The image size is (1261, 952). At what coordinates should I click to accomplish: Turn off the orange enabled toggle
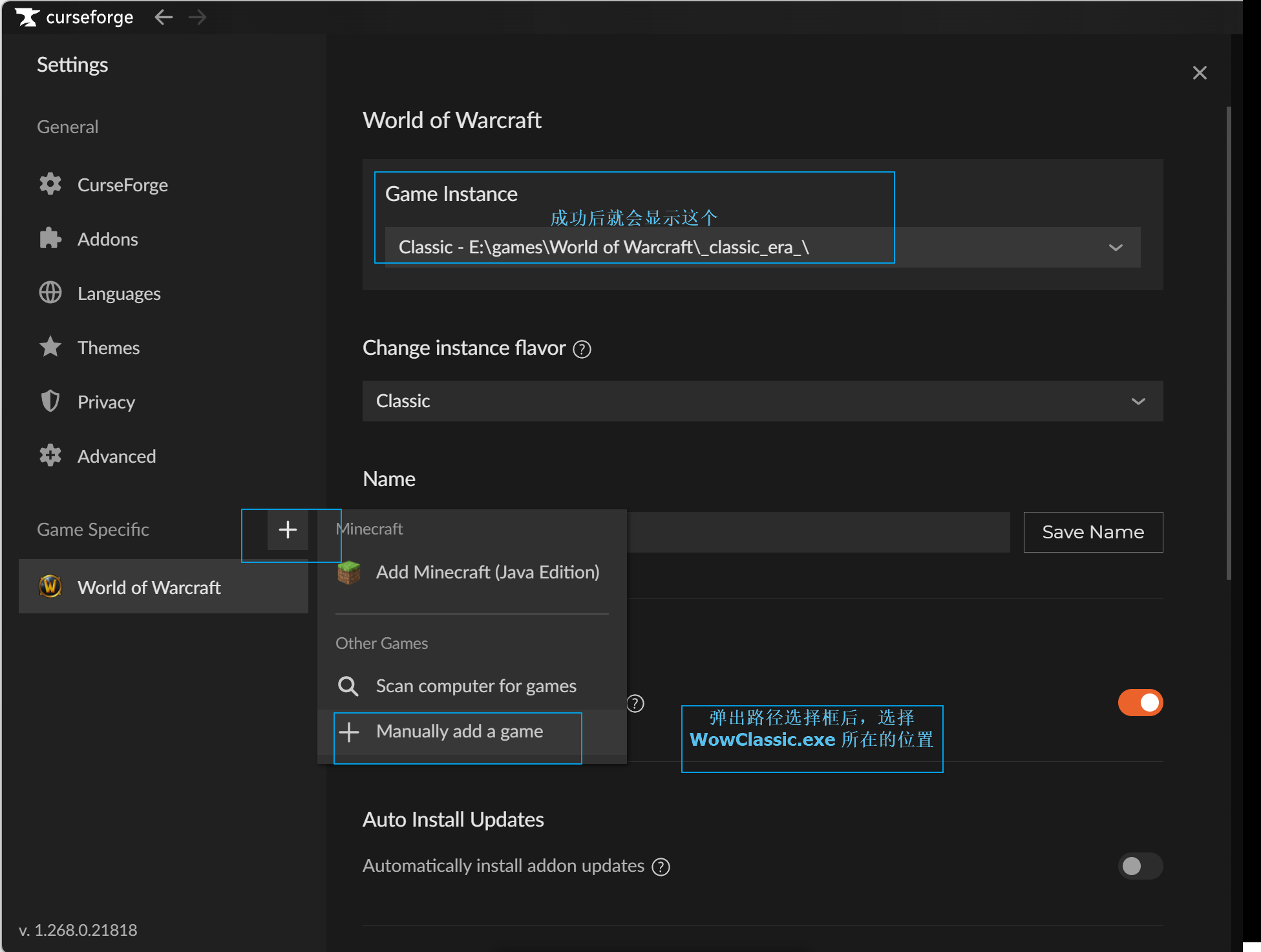[x=1140, y=703]
